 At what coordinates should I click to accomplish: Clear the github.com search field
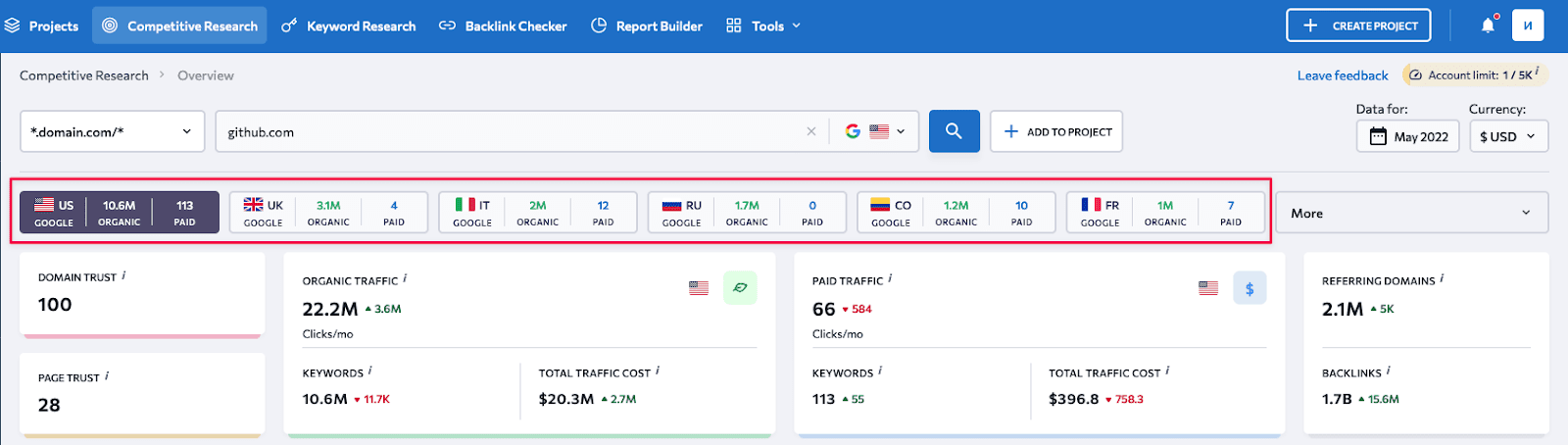pos(810,131)
